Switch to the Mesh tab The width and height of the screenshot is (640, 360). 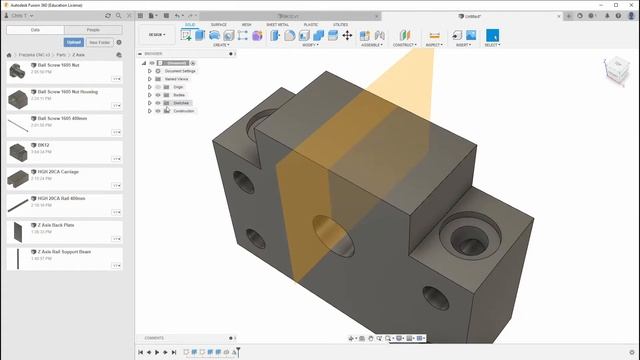click(246, 24)
